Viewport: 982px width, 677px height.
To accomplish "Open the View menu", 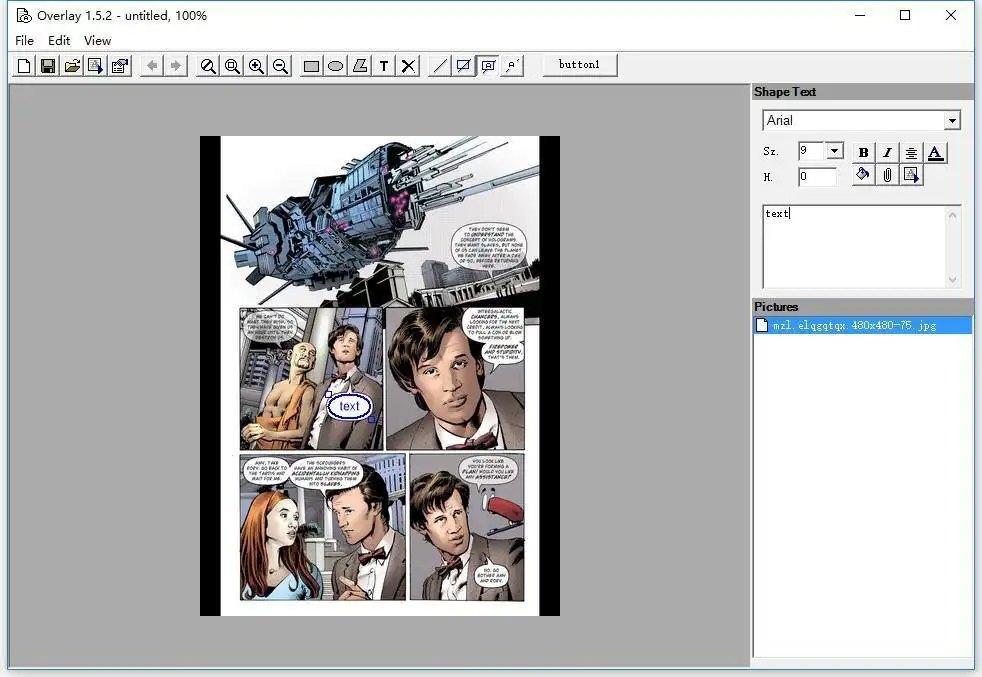I will click(98, 41).
